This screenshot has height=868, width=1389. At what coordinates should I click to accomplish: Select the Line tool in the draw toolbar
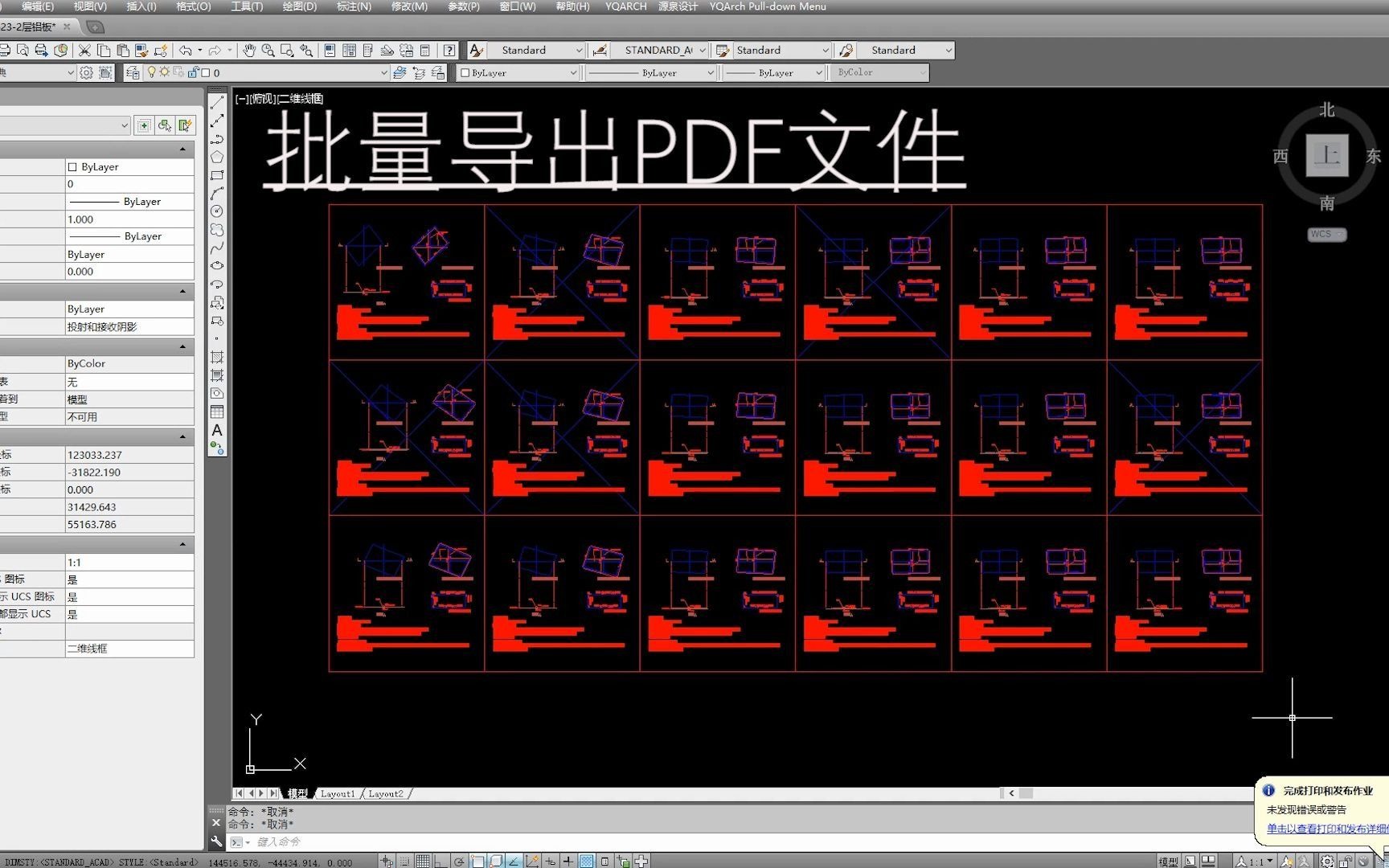(216, 102)
